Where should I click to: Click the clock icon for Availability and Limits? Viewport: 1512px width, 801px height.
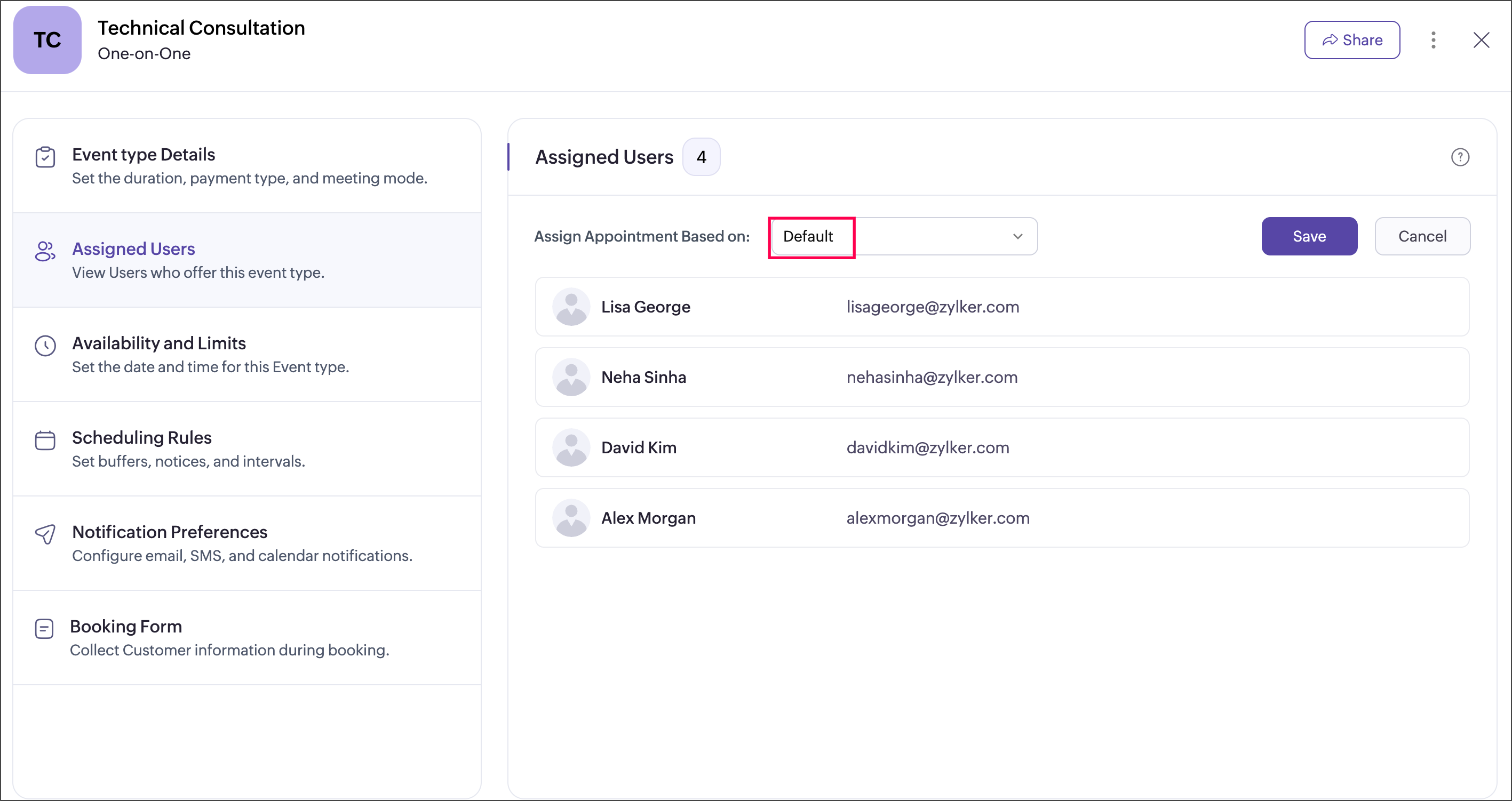tap(45, 346)
